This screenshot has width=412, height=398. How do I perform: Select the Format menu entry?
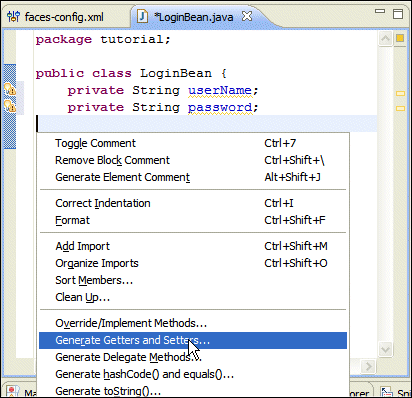pos(193,220)
